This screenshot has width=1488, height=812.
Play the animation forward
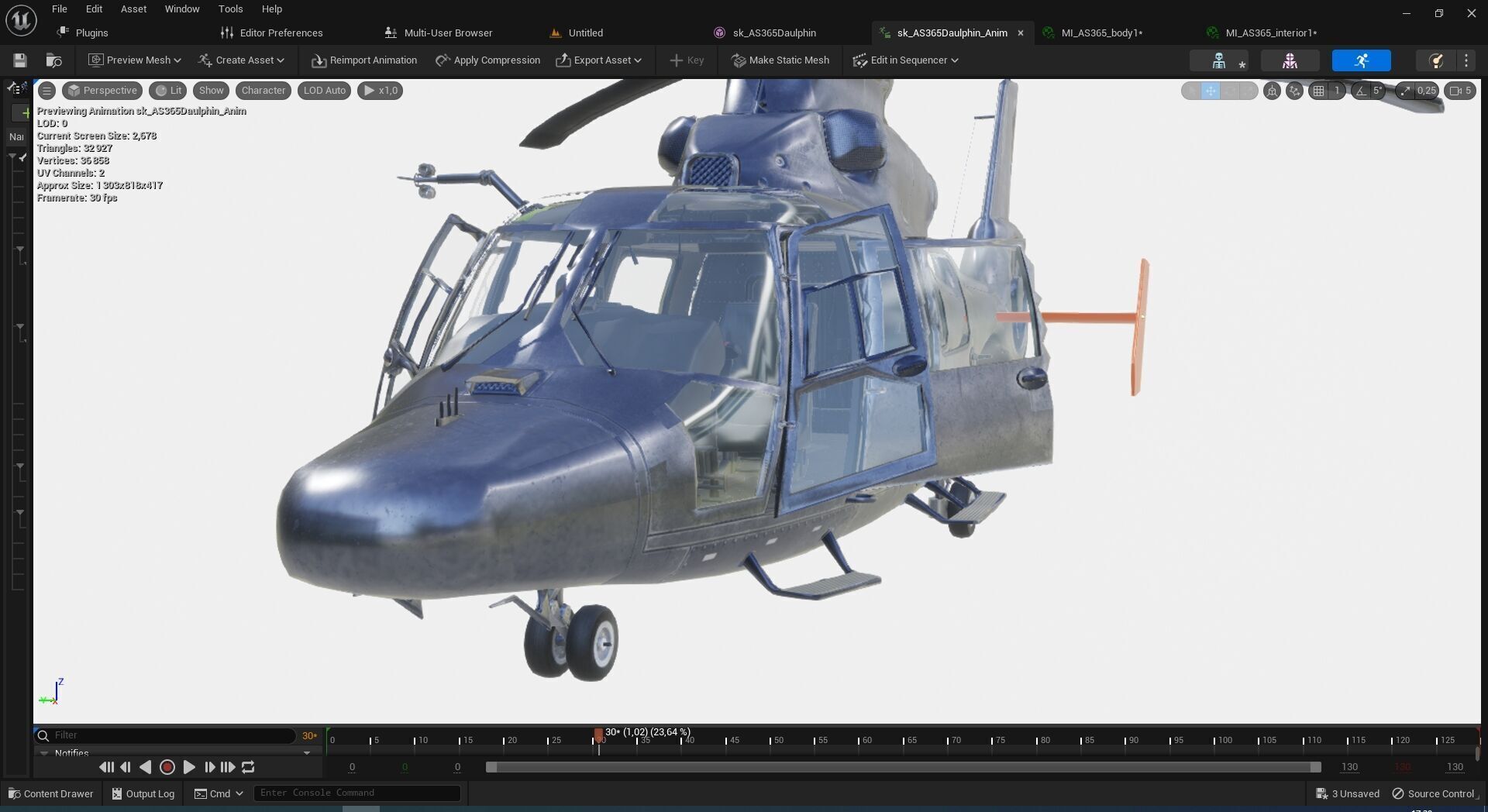(x=188, y=767)
